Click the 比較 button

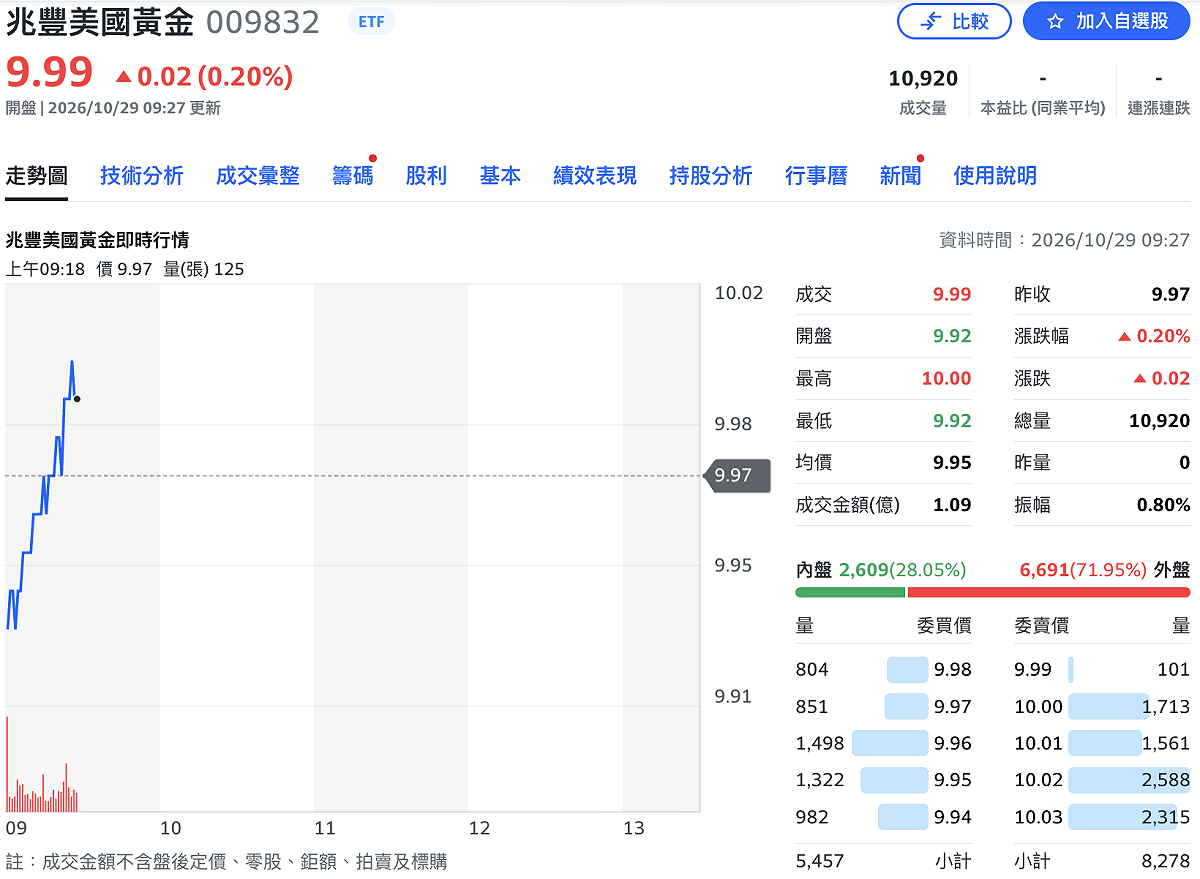coord(954,21)
